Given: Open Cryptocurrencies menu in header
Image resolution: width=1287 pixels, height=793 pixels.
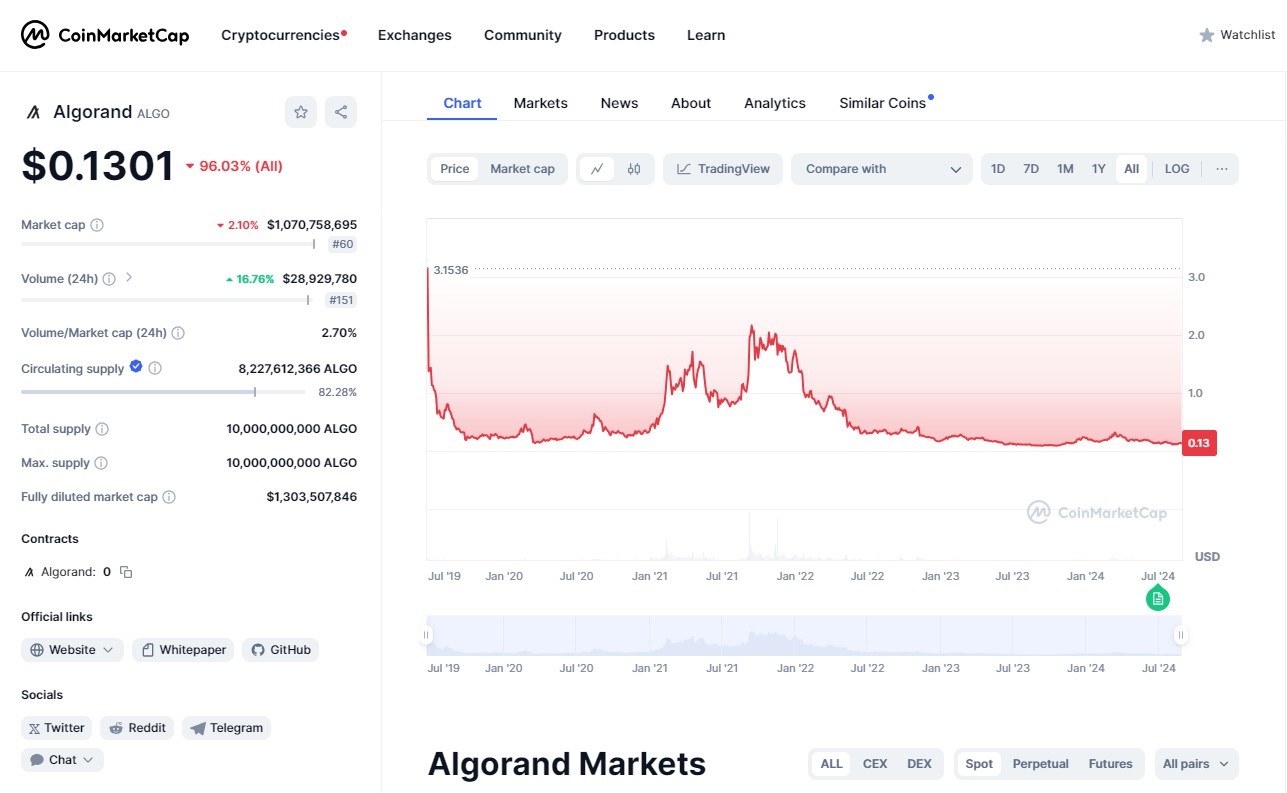Looking at the screenshot, I should [x=281, y=35].
